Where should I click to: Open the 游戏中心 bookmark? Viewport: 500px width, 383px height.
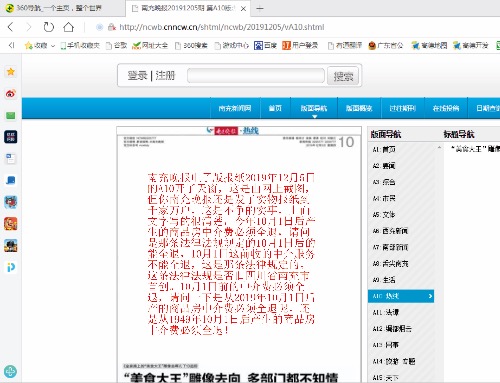232,45
